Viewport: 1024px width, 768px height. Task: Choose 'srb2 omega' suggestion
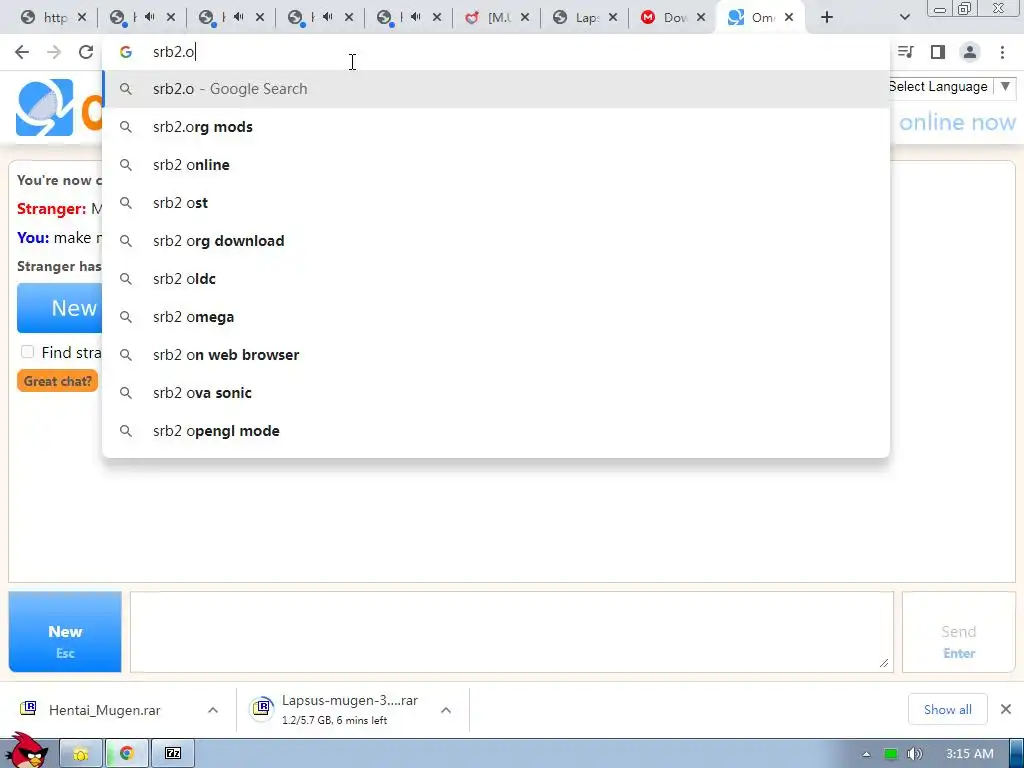[496, 317]
